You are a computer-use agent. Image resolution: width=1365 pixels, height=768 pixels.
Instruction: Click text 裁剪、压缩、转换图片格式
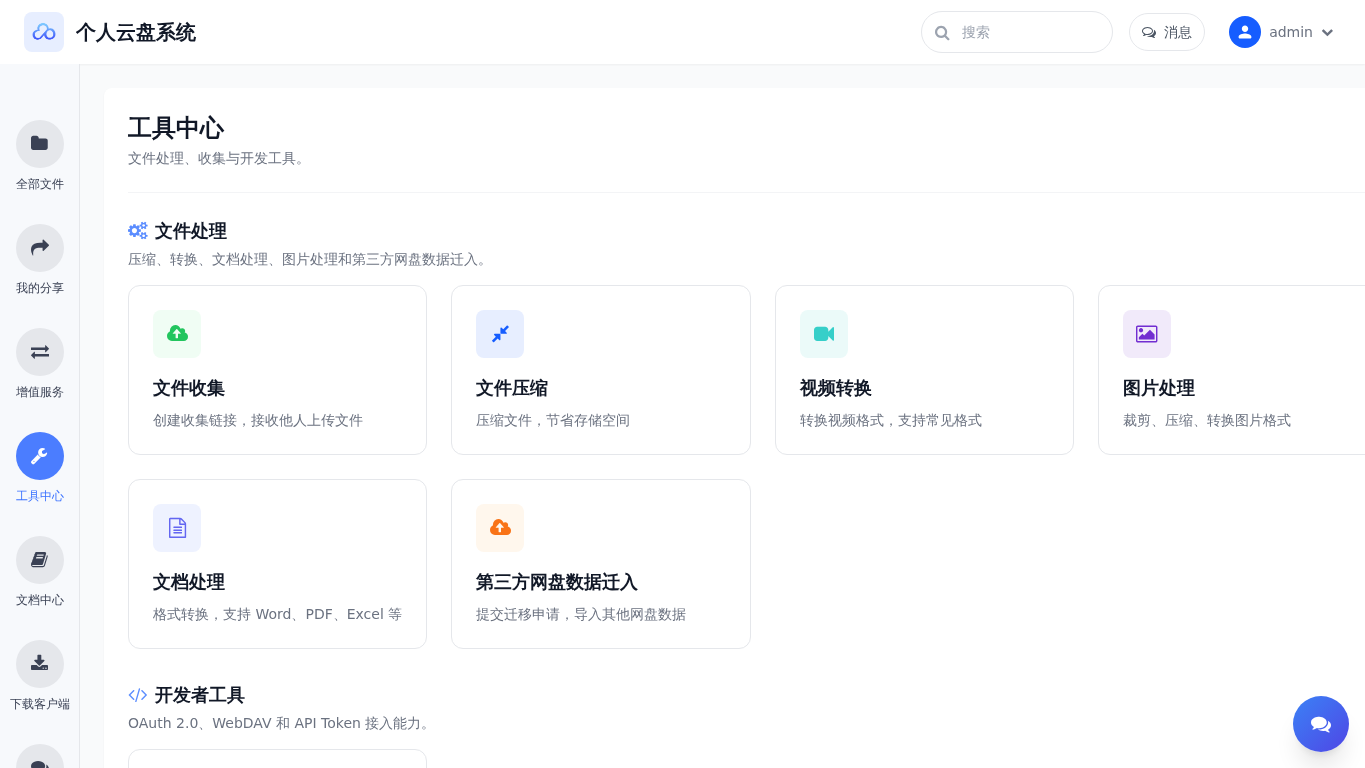click(x=1207, y=420)
